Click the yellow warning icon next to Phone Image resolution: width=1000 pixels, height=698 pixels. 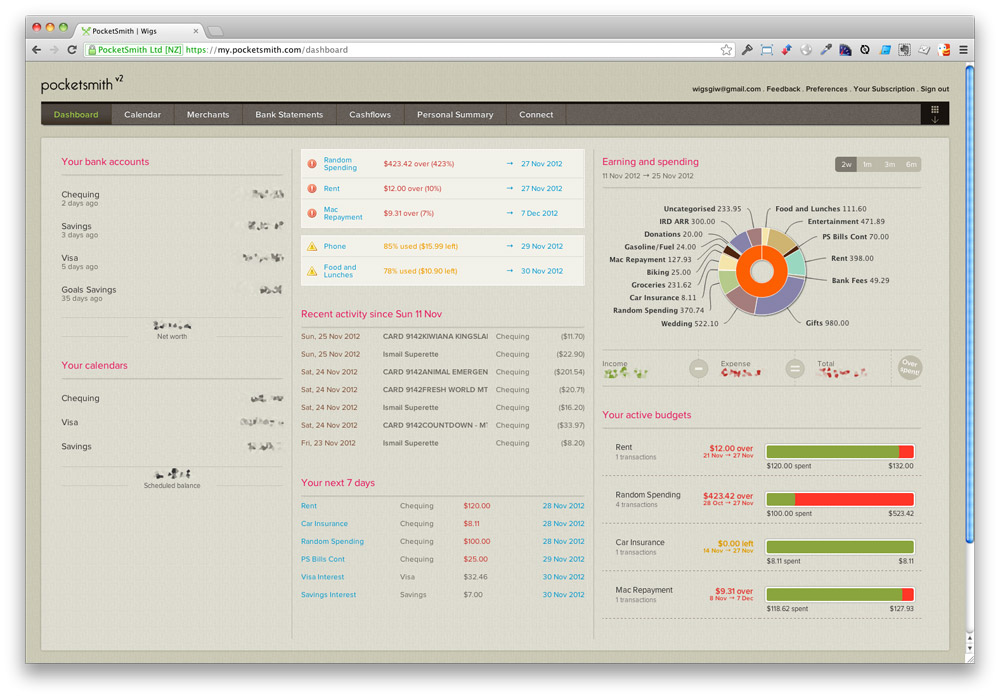312,245
